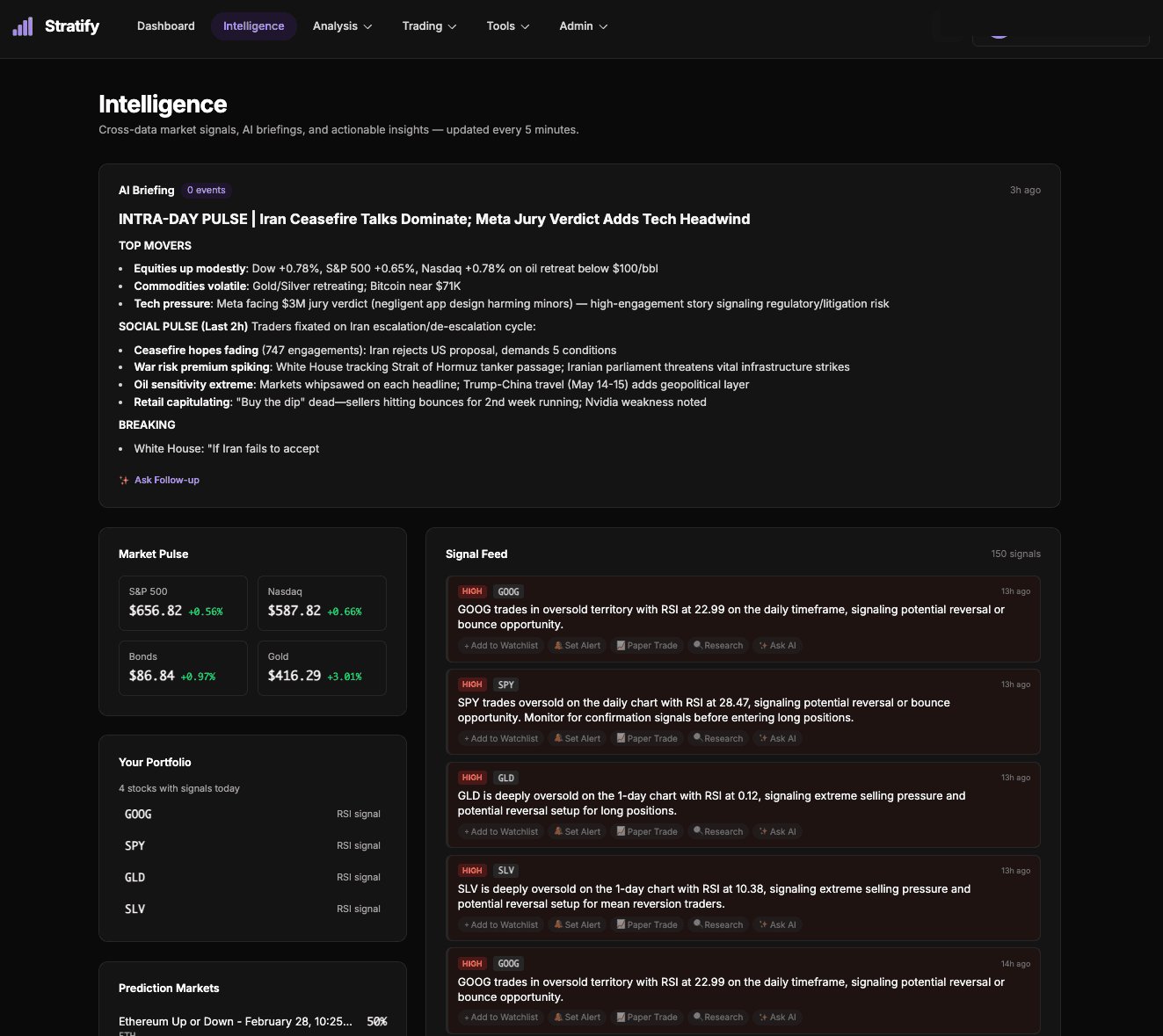Click Add to Watchlist on the GLD signal
The height and width of the screenshot is (1036, 1163).
pyautogui.click(x=500, y=831)
